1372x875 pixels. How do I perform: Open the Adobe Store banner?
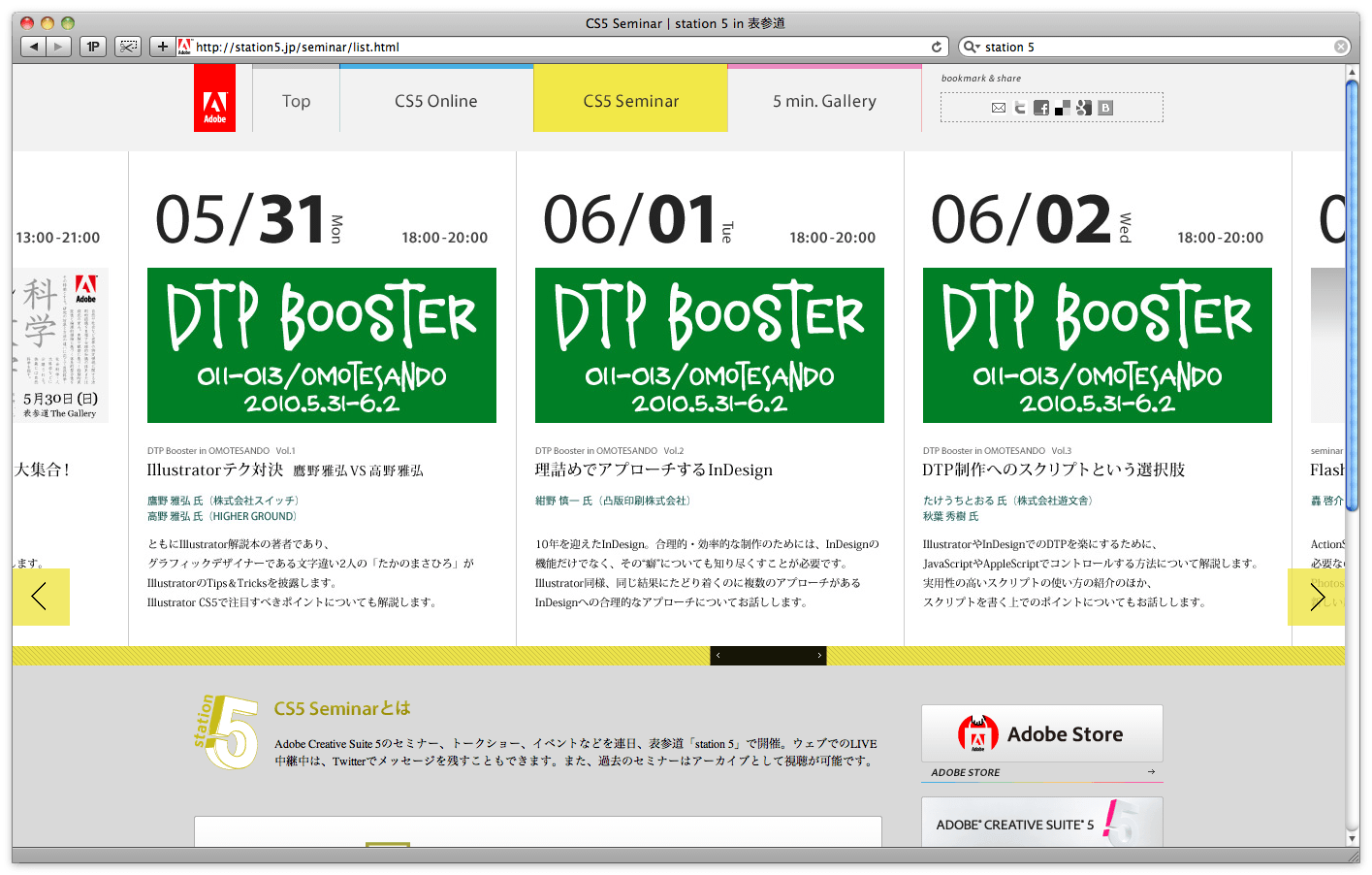point(1042,733)
